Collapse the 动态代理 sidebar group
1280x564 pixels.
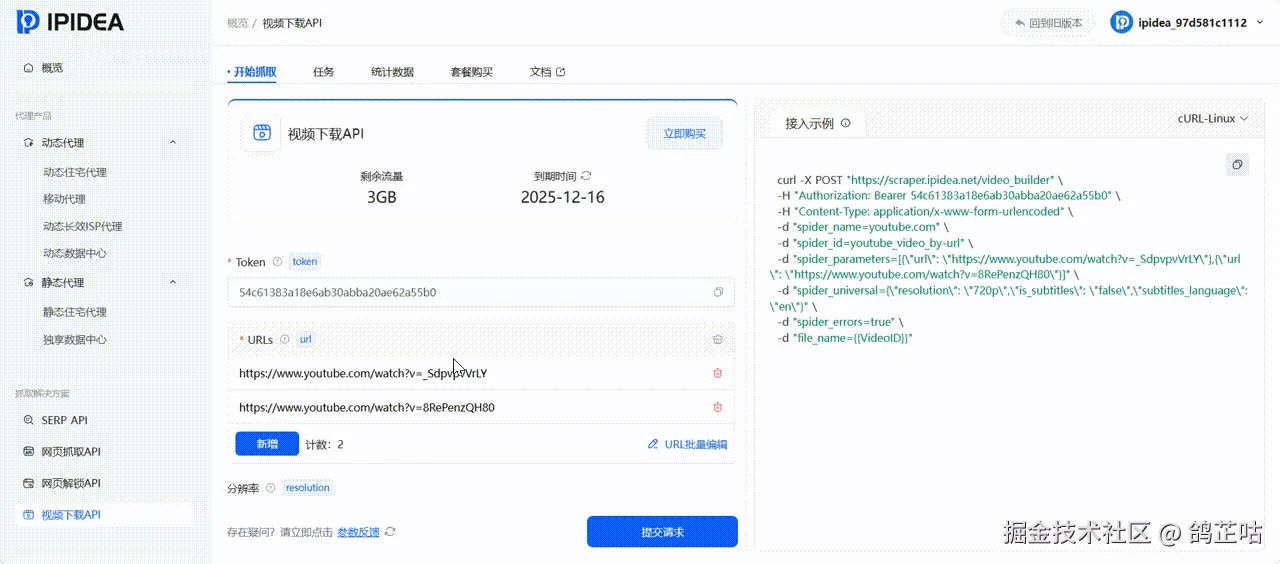click(x=173, y=143)
